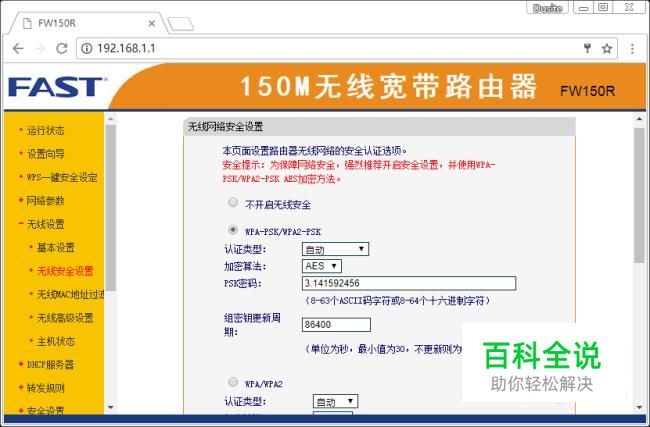650x427 pixels.
Task: Open 设置向导 in the sidebar
Action: click(x=46, y=154)
